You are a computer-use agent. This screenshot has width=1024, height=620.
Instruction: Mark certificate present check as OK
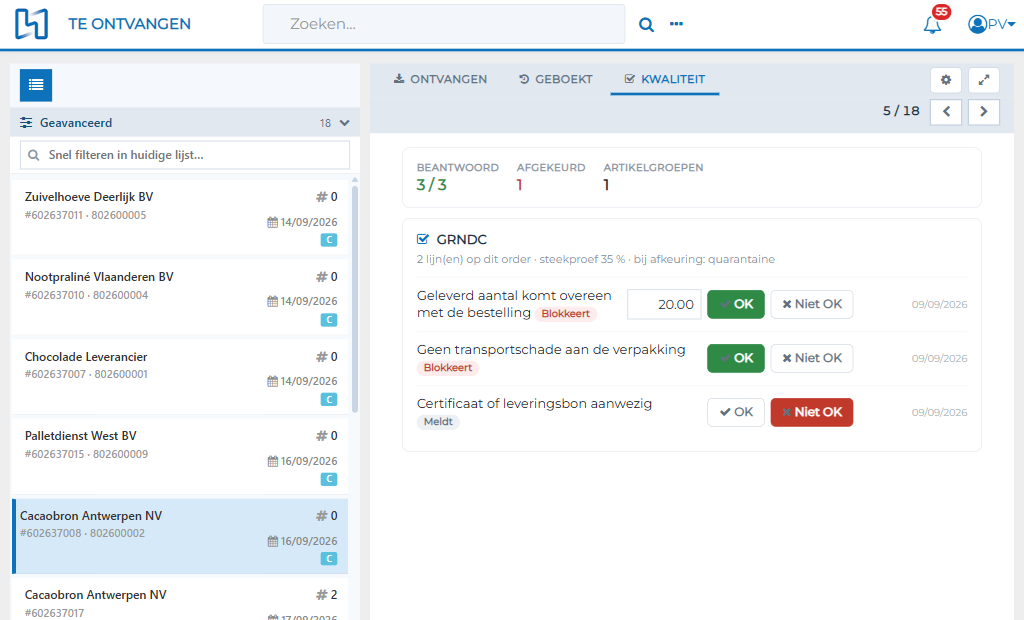click(x=735, y=412)
